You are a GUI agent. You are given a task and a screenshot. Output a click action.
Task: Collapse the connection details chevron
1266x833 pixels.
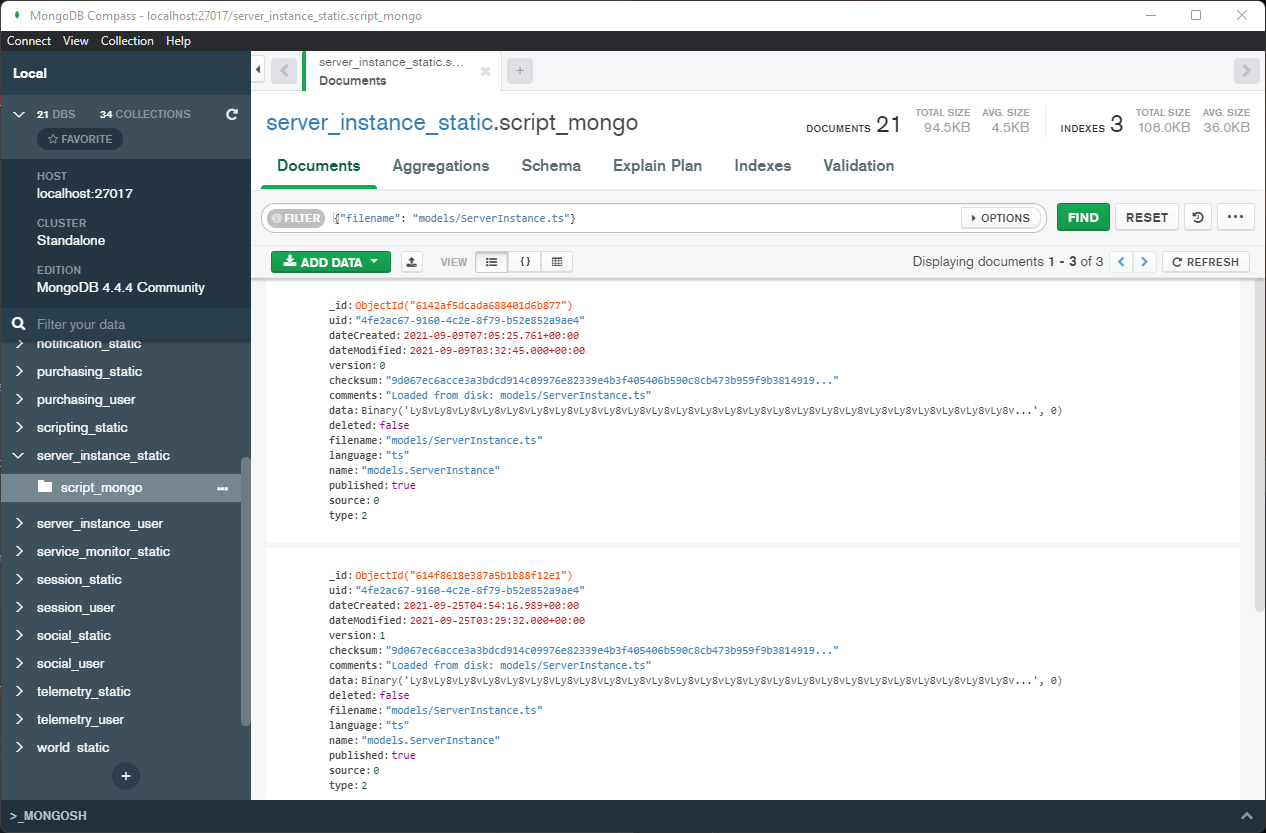pyautogui.click(x=18, y=114)
